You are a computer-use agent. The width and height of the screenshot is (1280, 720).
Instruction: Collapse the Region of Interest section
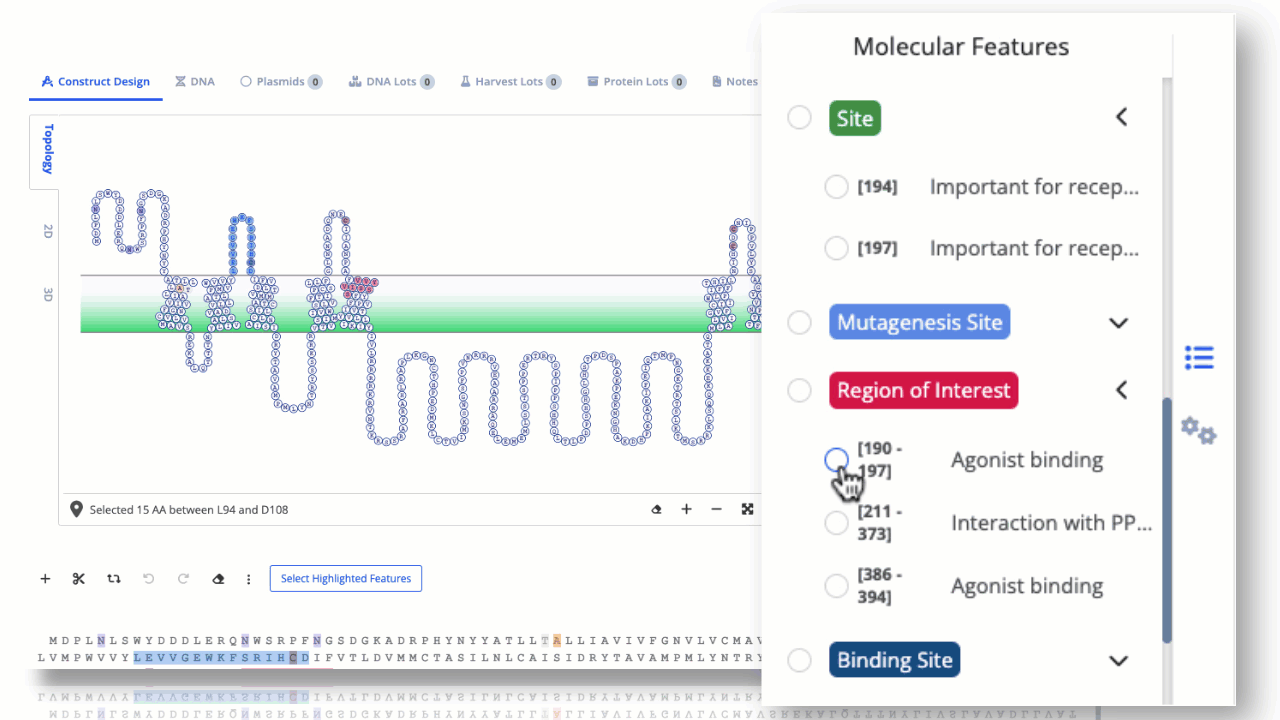coord(1121,390)
